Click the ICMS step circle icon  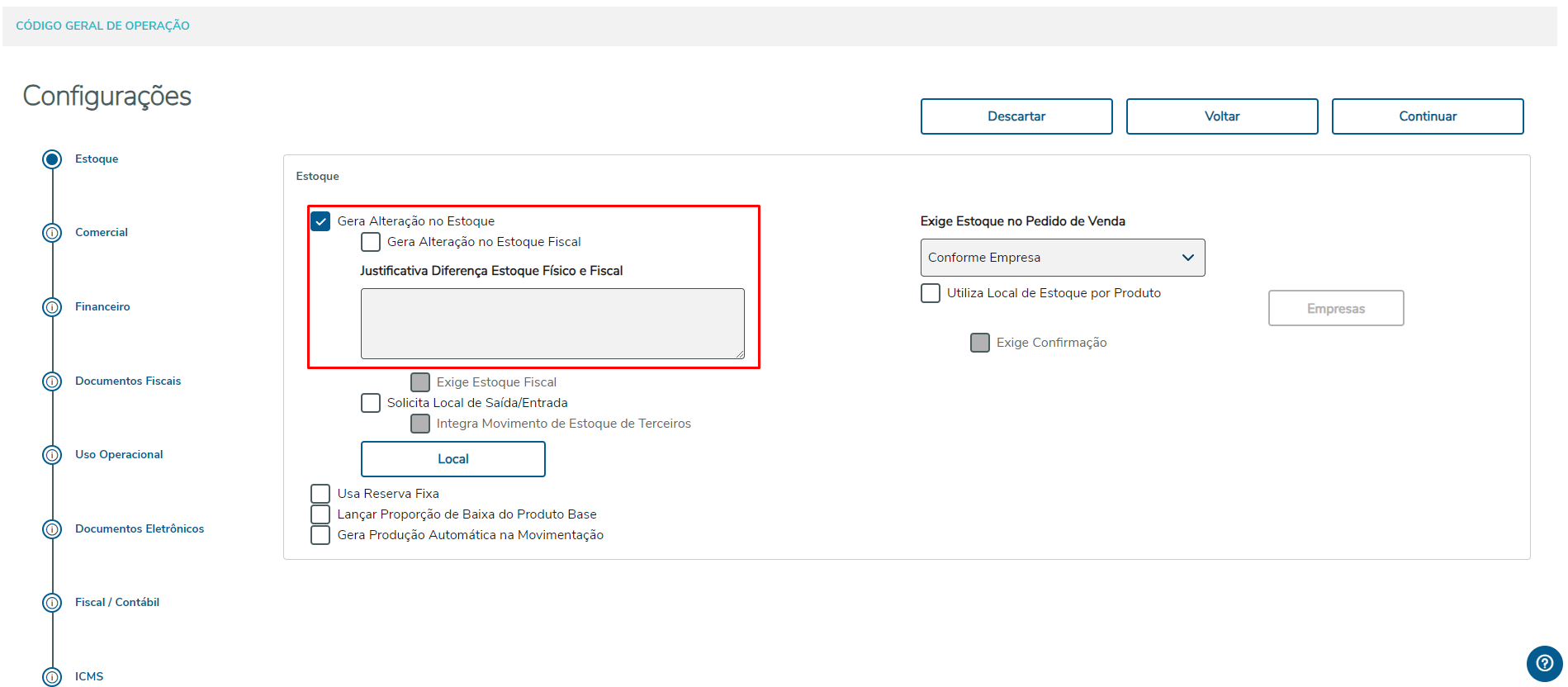click(x=52, y=677)
